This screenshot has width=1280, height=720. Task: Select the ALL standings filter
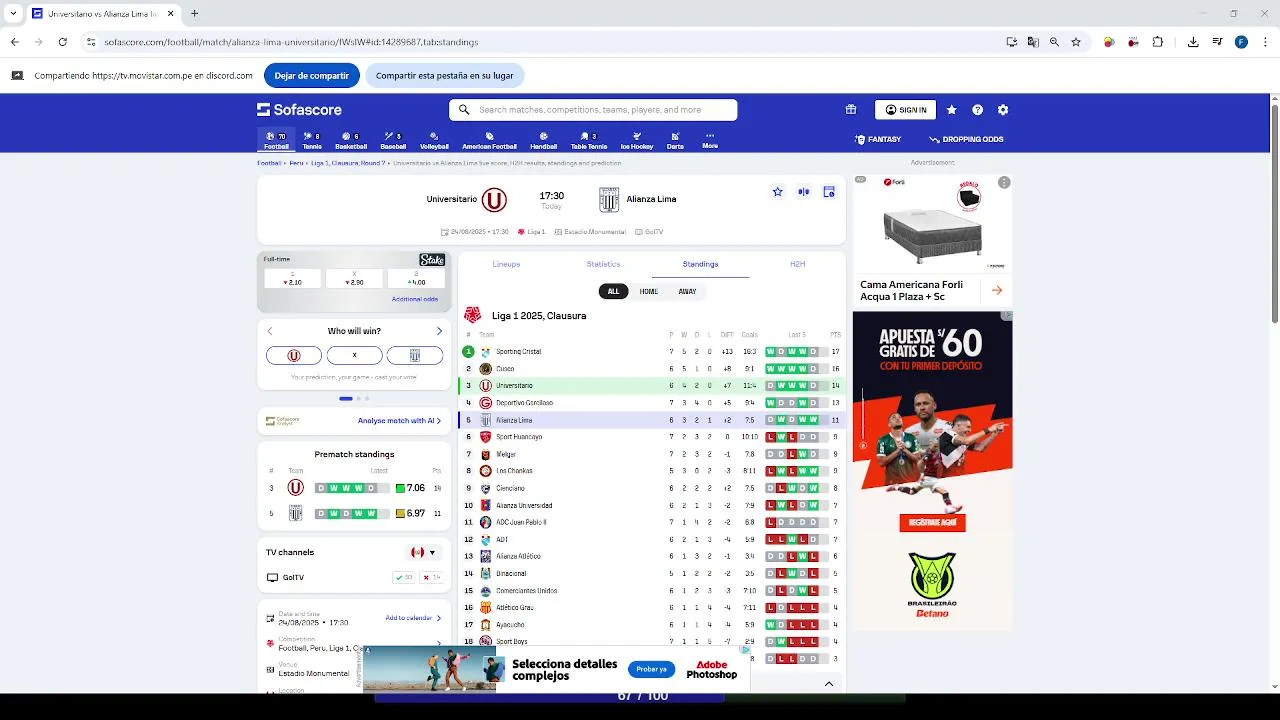(x=613, y=291)
